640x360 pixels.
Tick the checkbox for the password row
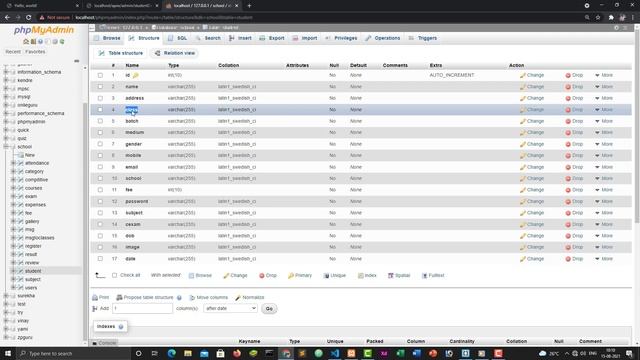100,202
